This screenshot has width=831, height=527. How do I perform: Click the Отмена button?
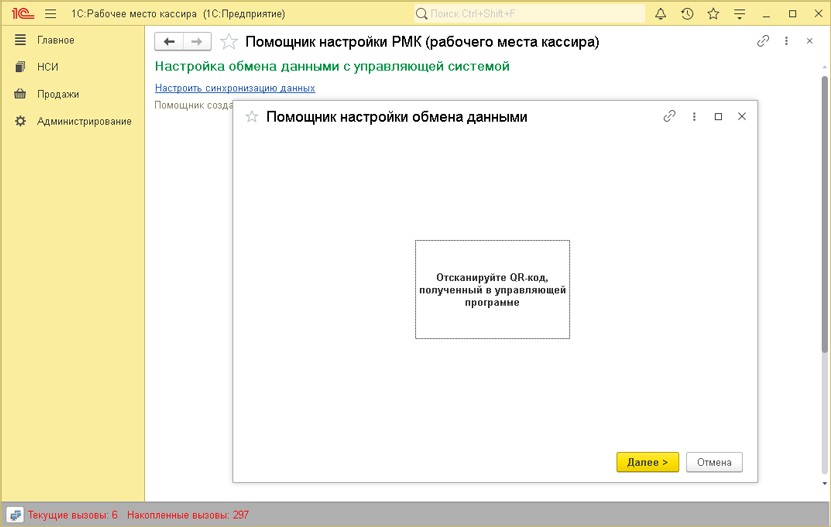point(714,462)
